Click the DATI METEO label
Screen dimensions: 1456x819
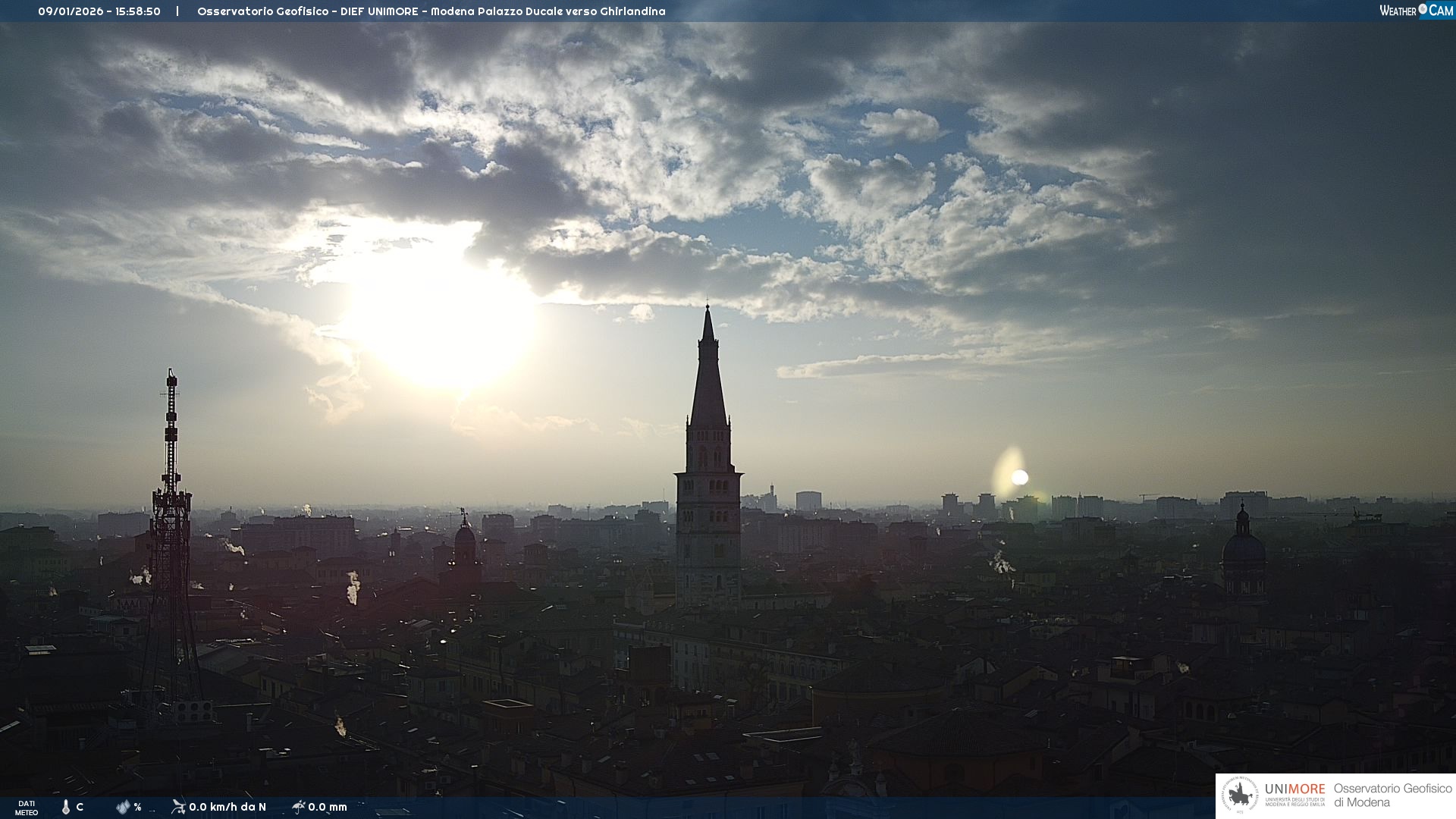tap(27, 808)
